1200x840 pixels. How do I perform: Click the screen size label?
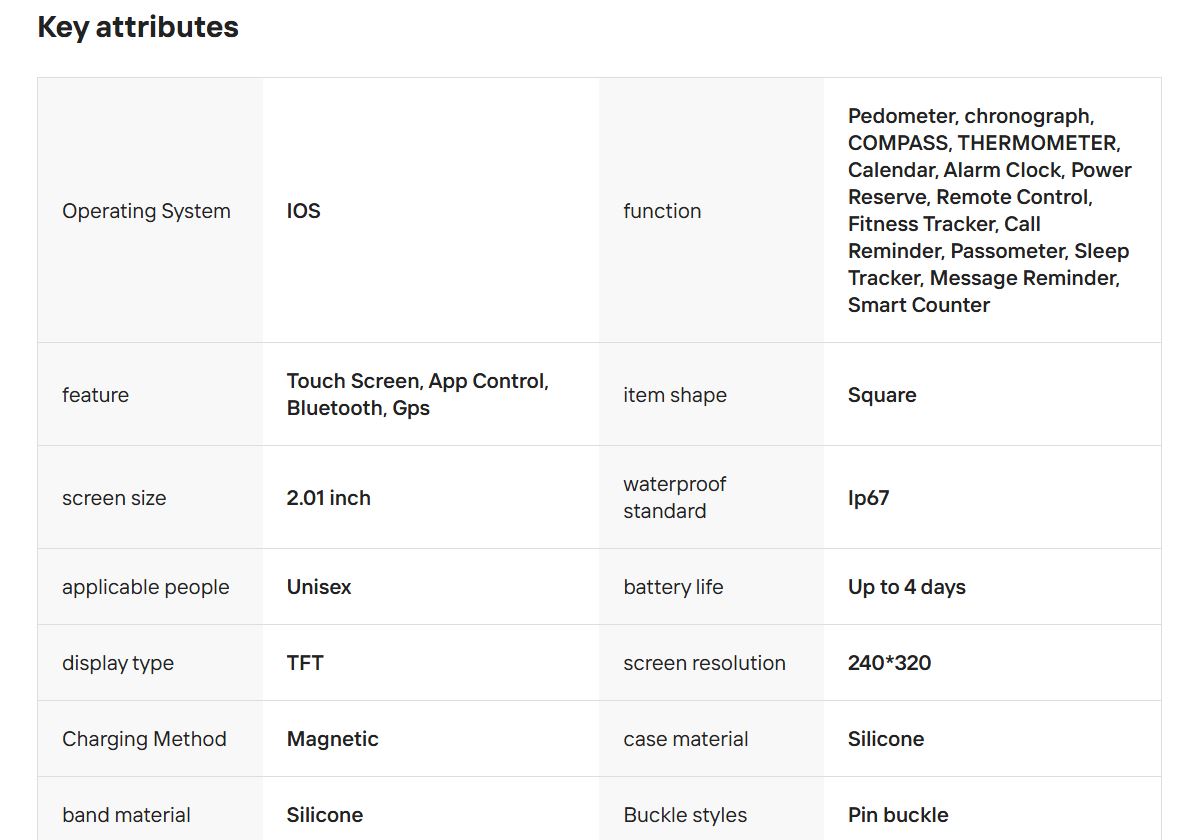[x=114, y=498]
